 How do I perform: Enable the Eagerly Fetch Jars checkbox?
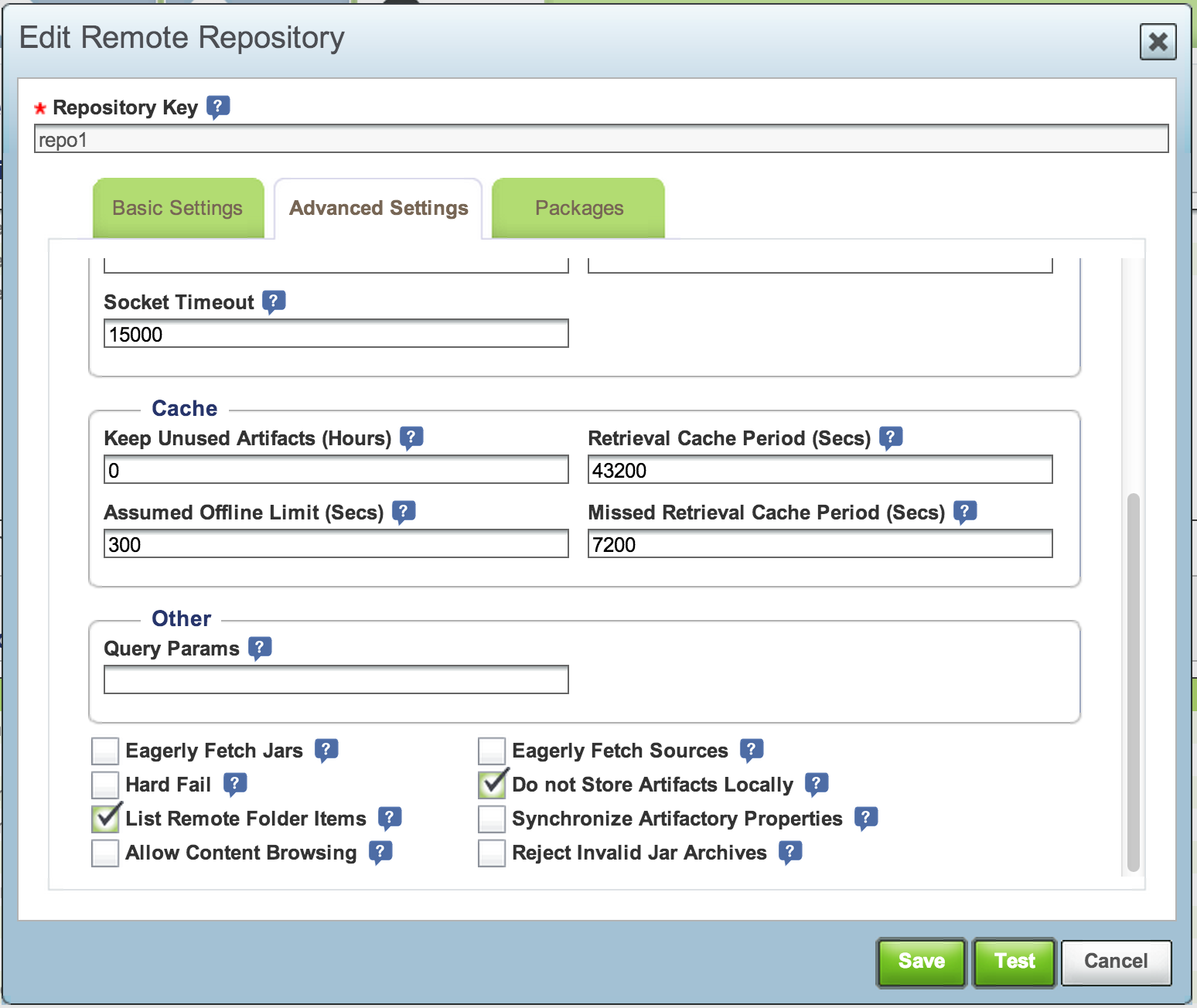[x=105, y=751]
